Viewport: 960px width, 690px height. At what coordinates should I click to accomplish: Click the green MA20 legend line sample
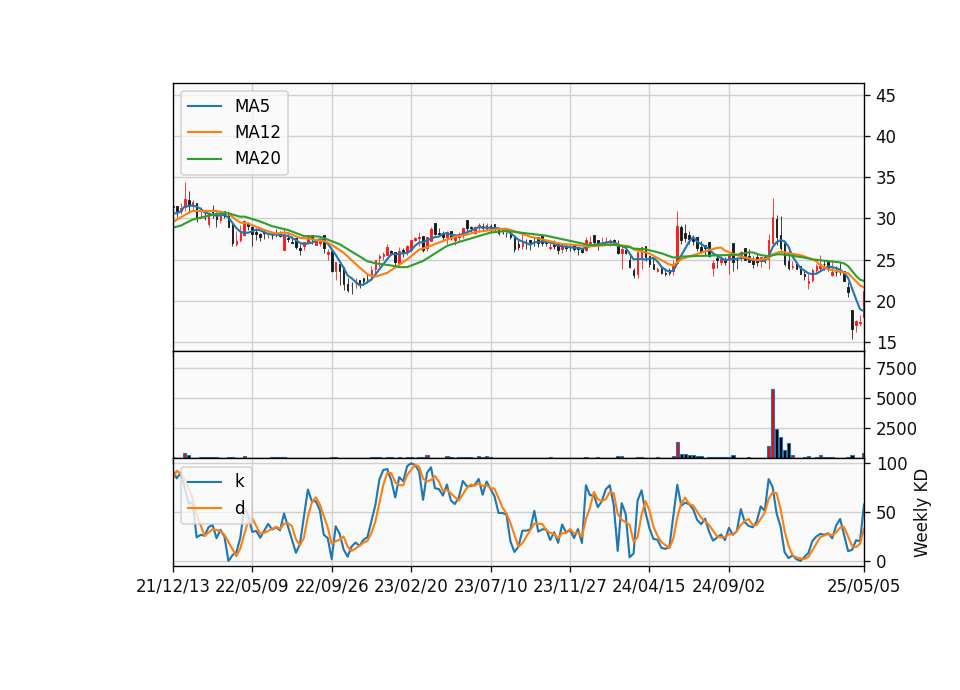[x=204, y=159]
